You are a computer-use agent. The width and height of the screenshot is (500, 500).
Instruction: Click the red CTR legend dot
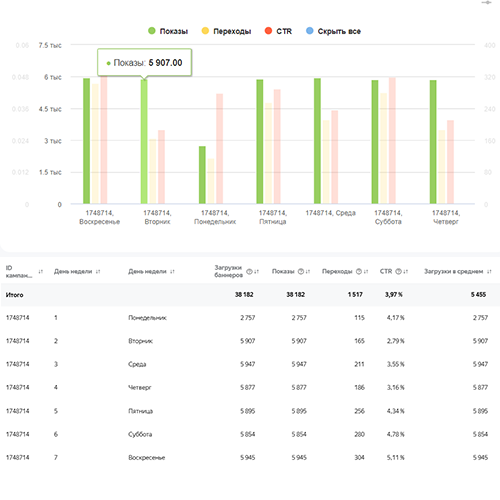[268, 31]
